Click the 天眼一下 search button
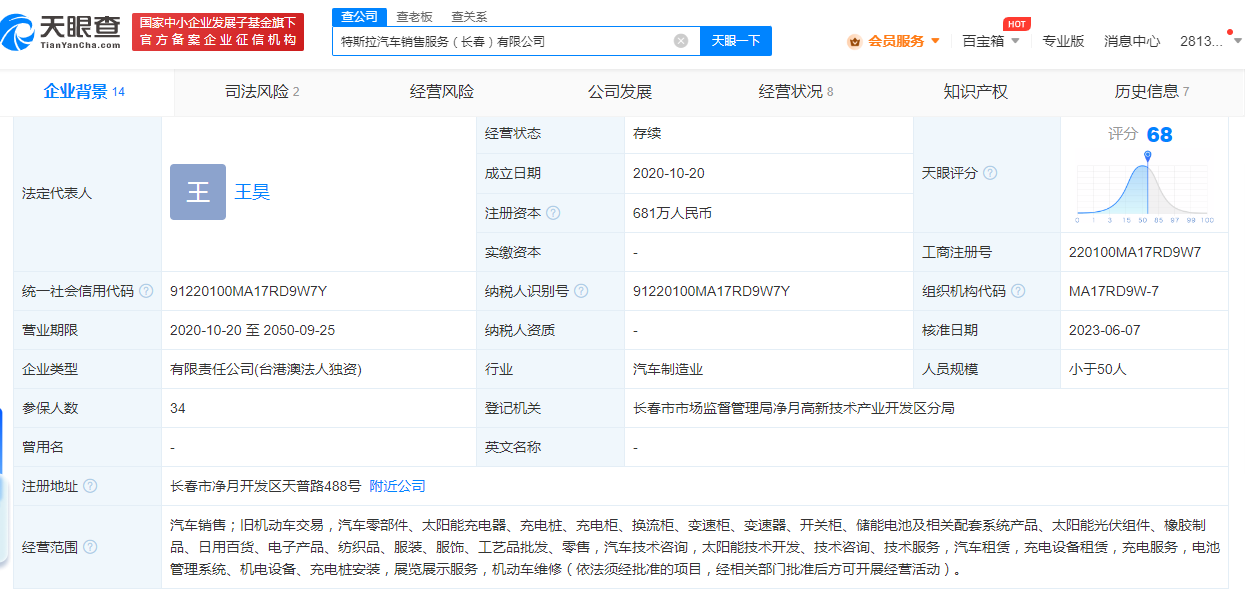Image resolution: width=1245 pixels, height=595 pixels. tap(735, 41)
